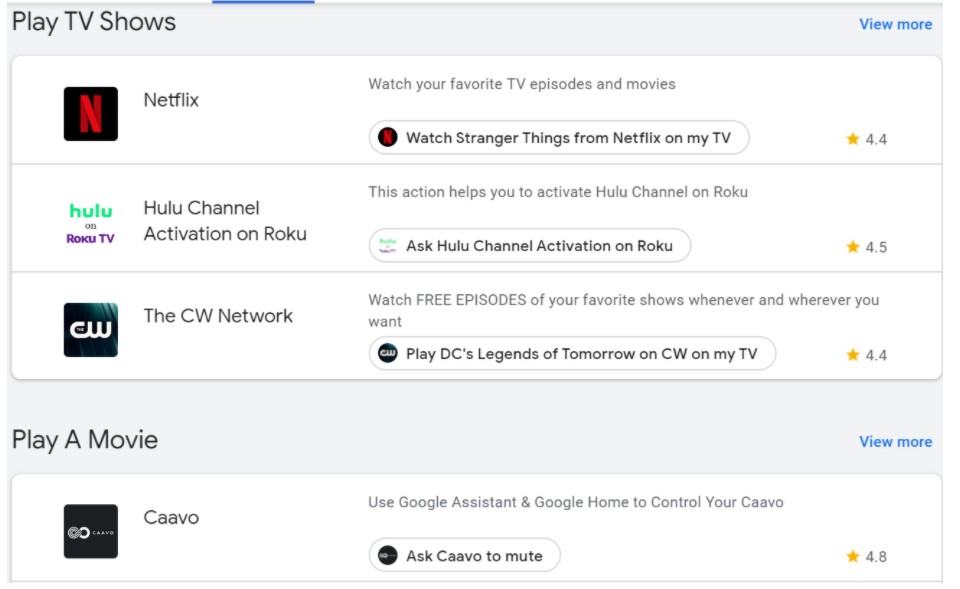Tap the 'Ask Caavo to mute' chip
960x589 pixels.
(x=464, y=556)
